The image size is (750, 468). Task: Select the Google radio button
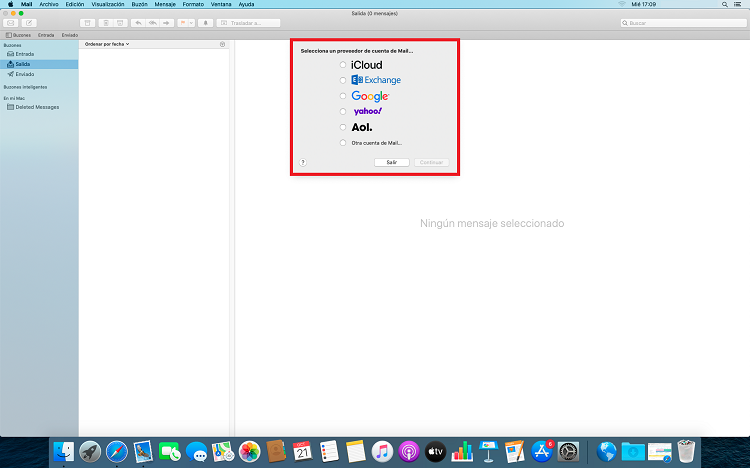click(x=342, y=96)
